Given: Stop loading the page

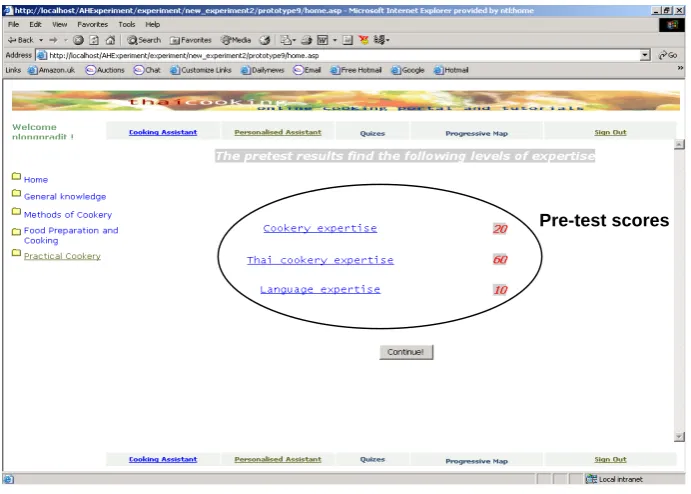Looking at the screenshot, I should [x=78, y=40].
